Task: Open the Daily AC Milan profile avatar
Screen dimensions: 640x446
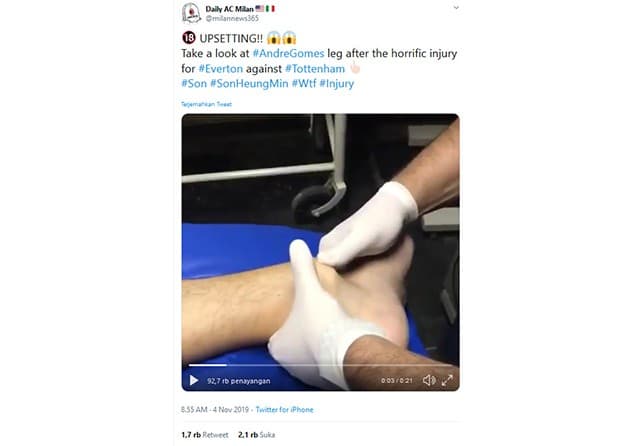Action: (191, 13)
